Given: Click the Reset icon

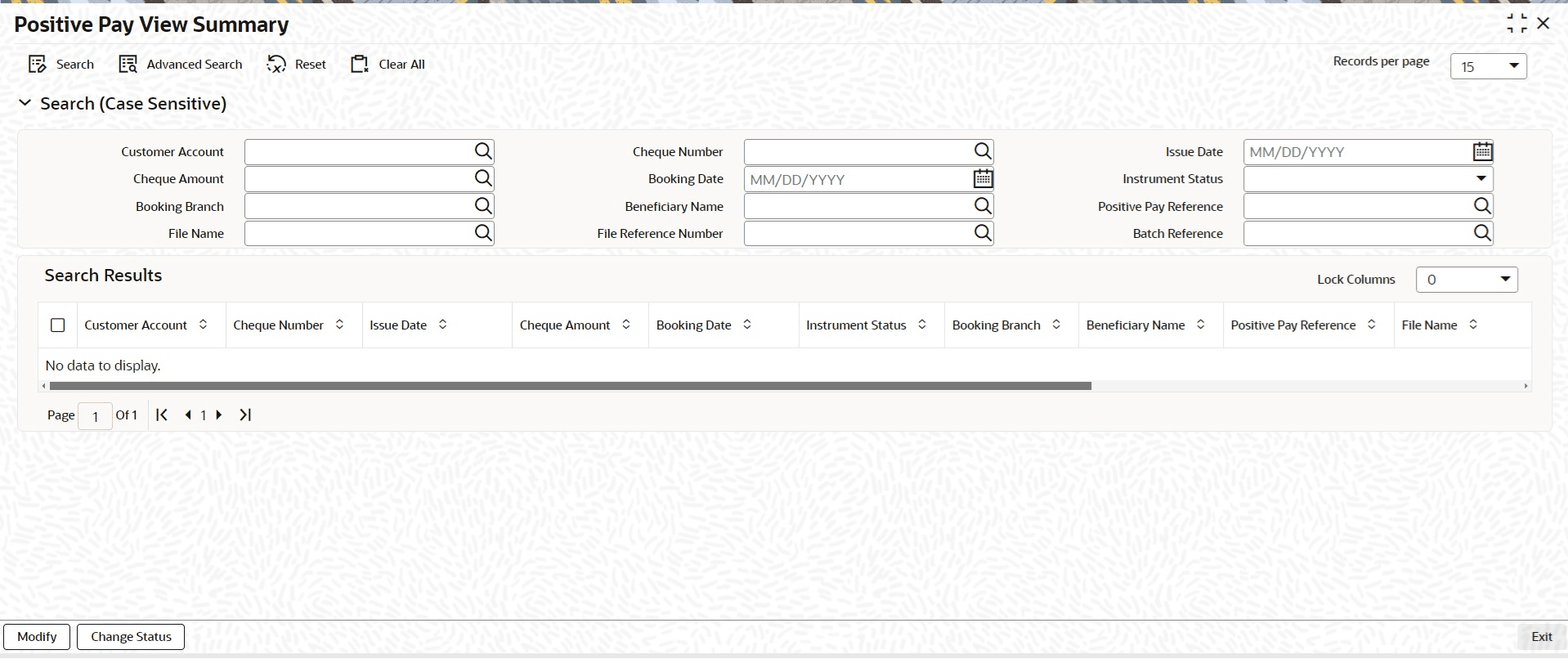Looking at the screenshot, I should 276,65.
